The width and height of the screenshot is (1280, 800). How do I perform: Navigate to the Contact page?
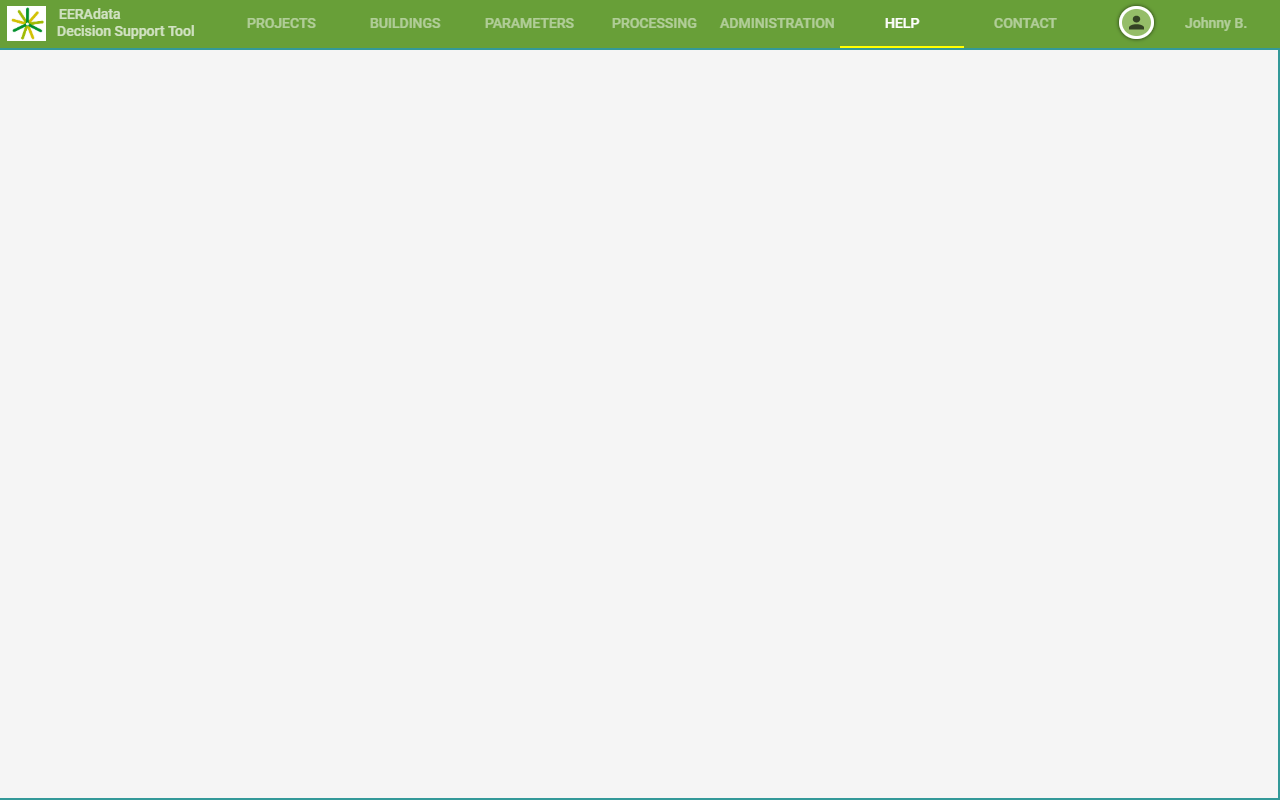(1025, 23)
